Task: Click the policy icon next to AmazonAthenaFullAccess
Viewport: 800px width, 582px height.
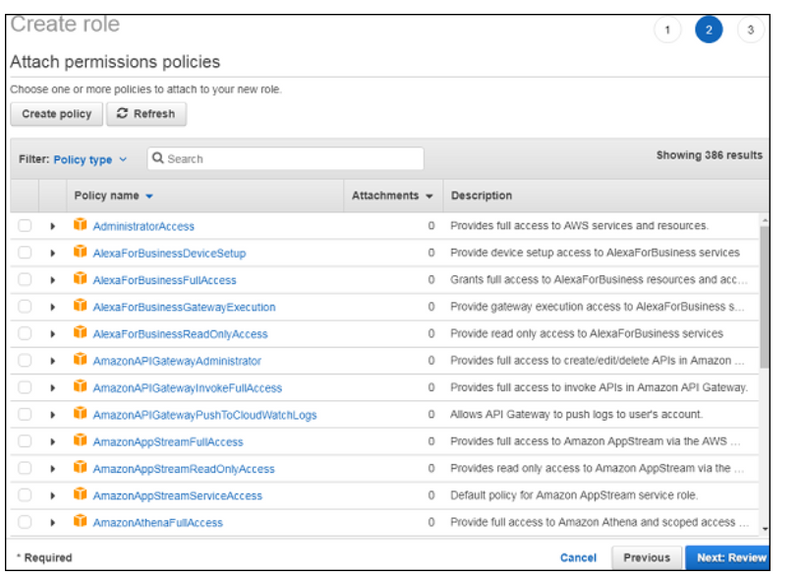Action: coord(80,522)
